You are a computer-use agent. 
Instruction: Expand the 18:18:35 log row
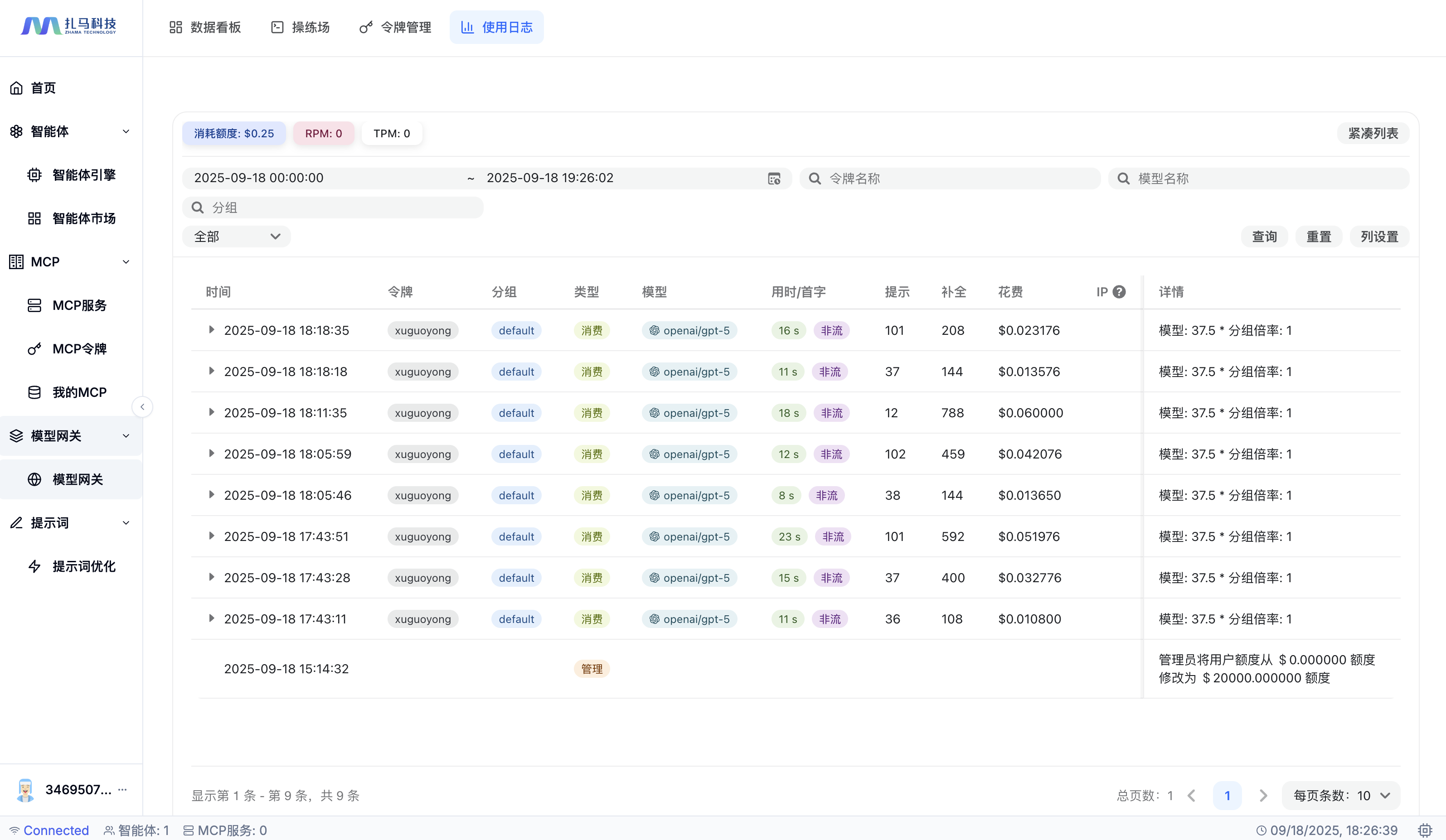tap(211, 330)
